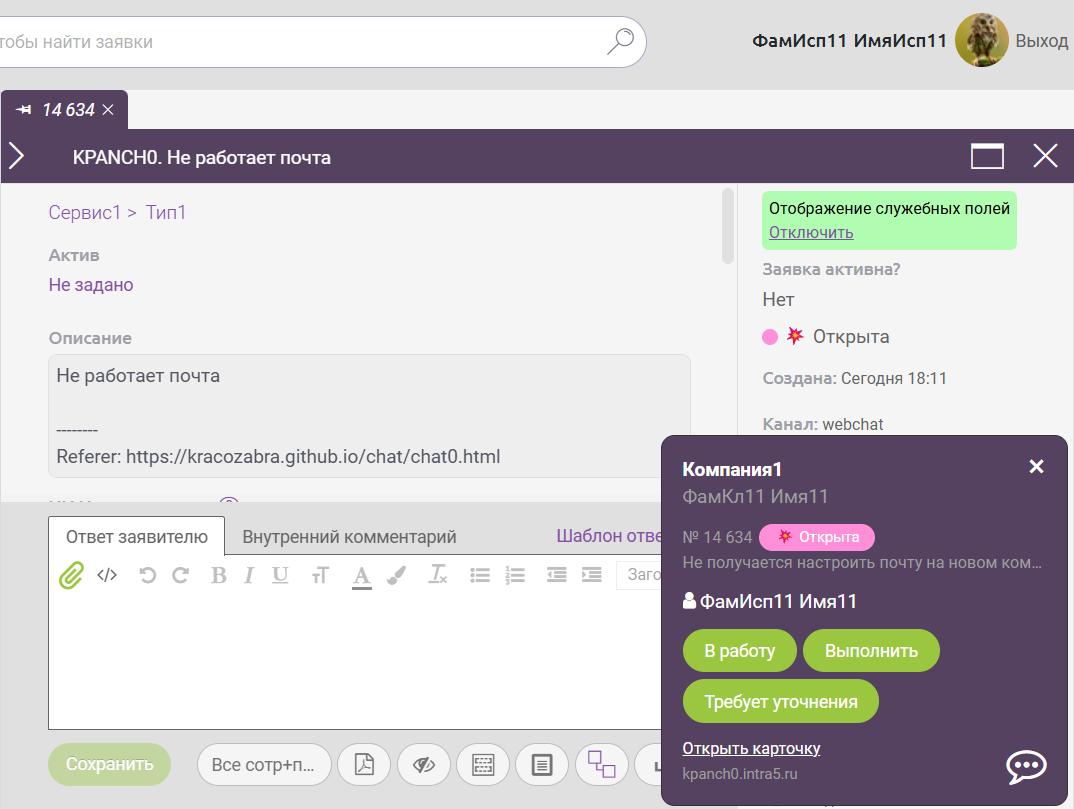Switch to Внутренний комментарий tab
This screenshot has width=1074, height=809.
(x=349, y=537)
